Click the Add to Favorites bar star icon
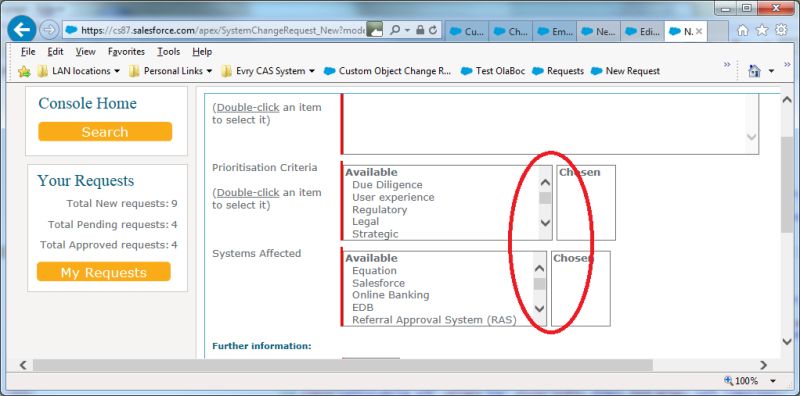The height and width of the screenshot is (396, 800). (x=24, y=71)
